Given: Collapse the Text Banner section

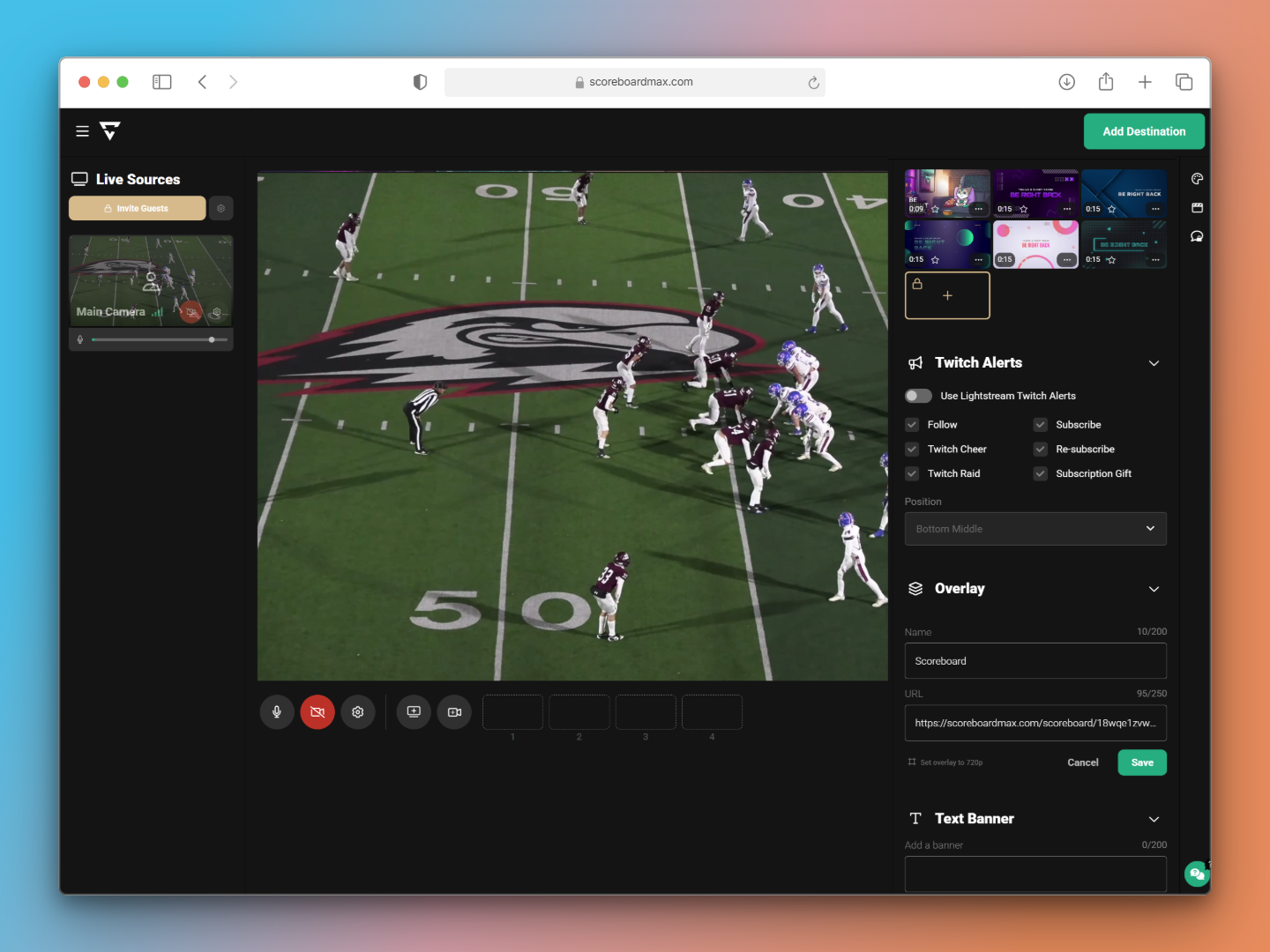Looking at the screenshot, I should coord(1154,819).
